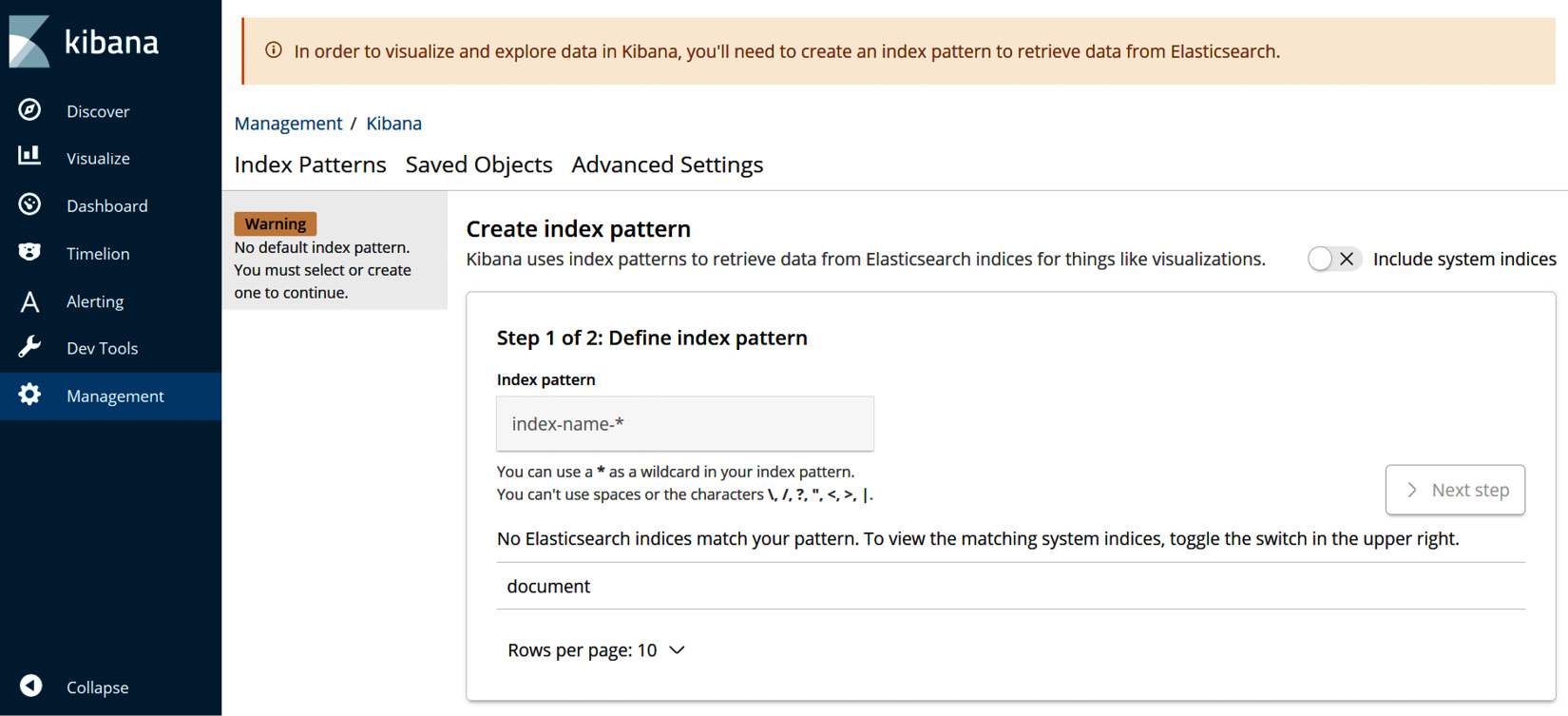1568x716 pixels.
Task: Open Dev Tools label in sidebar
Action: pyautogui.click(x=102, y=348)
